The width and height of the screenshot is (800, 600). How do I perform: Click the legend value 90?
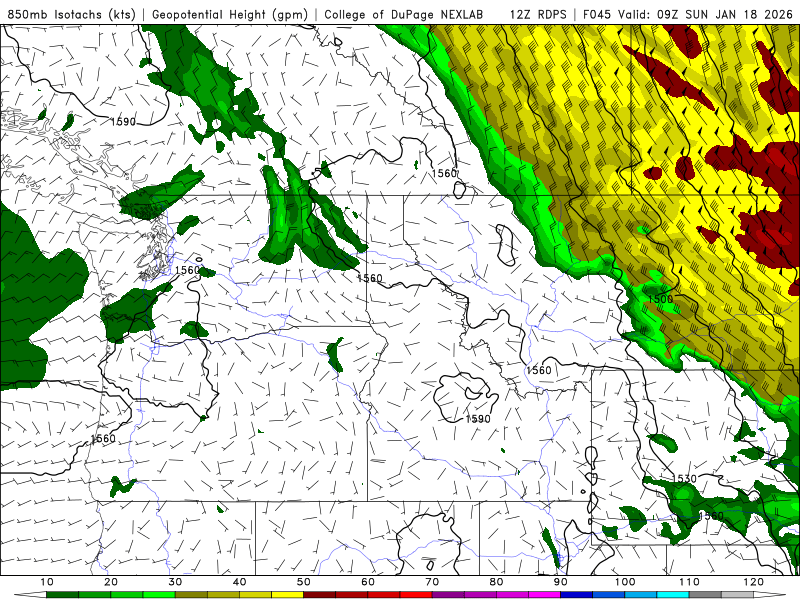(x=561, y=582)
